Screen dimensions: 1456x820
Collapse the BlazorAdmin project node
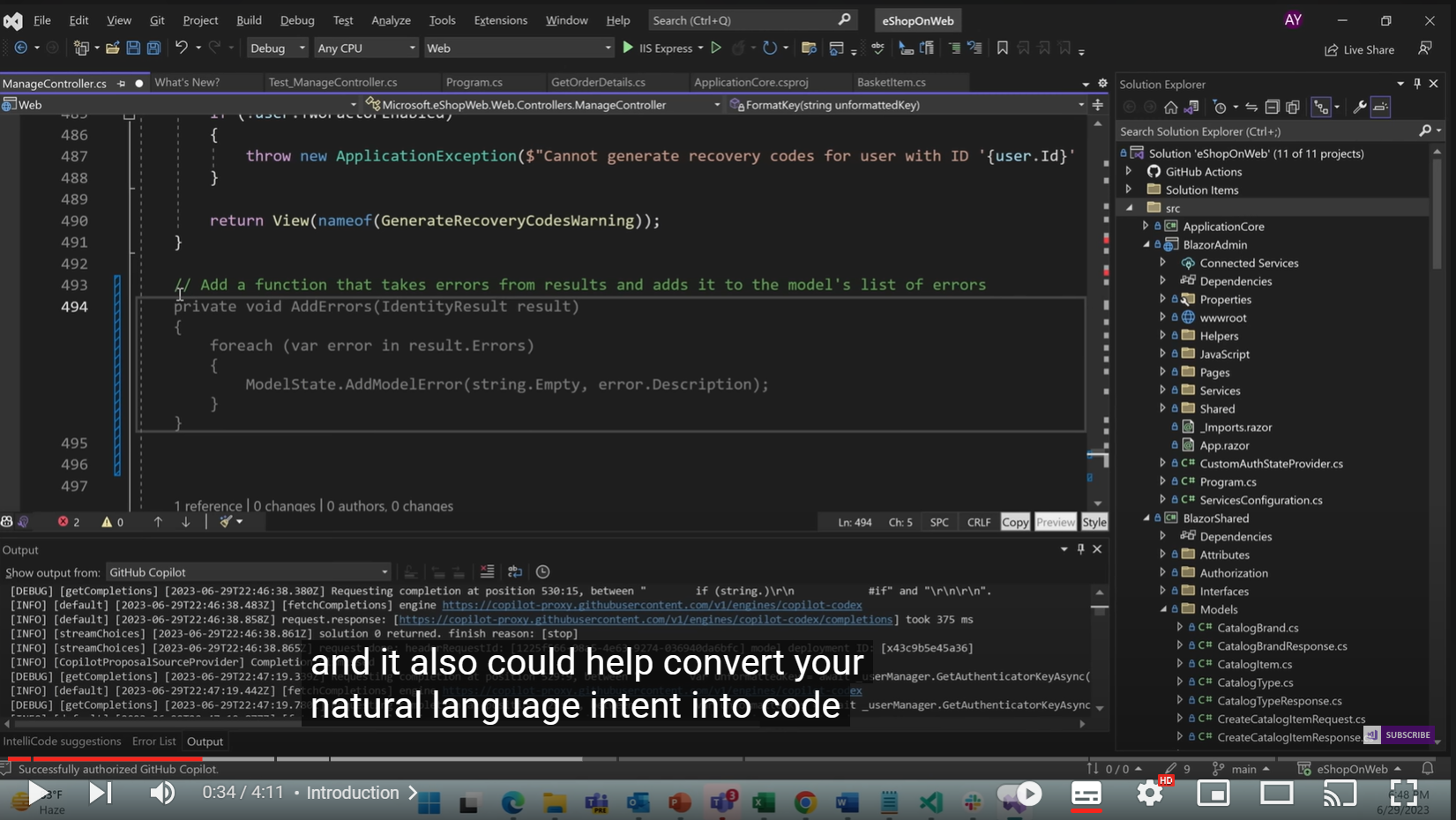[x=1146, y=244]
